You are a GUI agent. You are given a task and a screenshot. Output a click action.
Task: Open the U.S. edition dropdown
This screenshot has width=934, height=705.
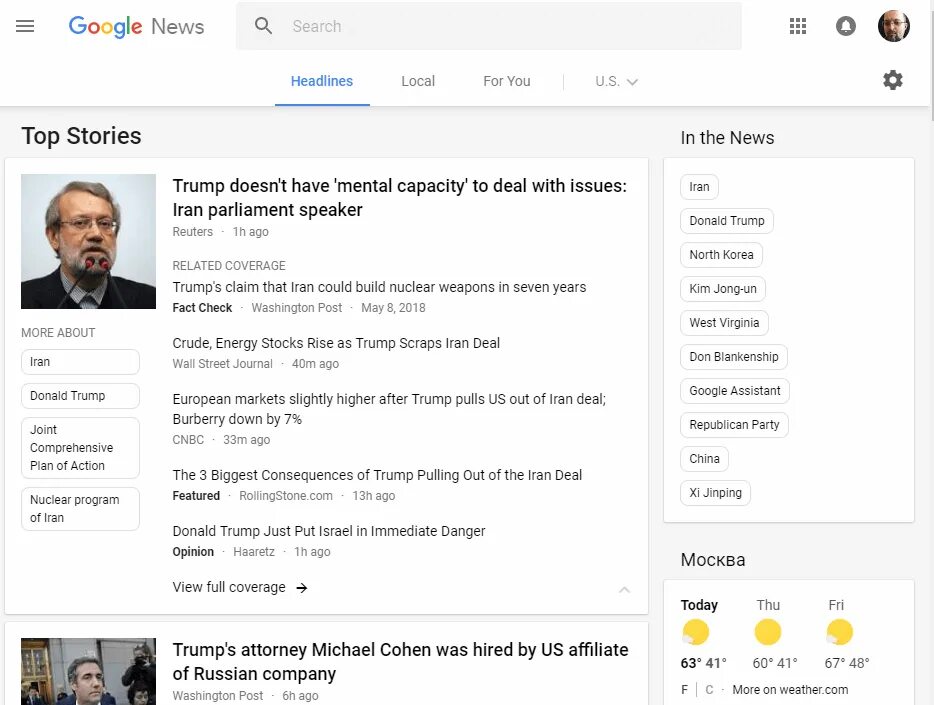617,82
